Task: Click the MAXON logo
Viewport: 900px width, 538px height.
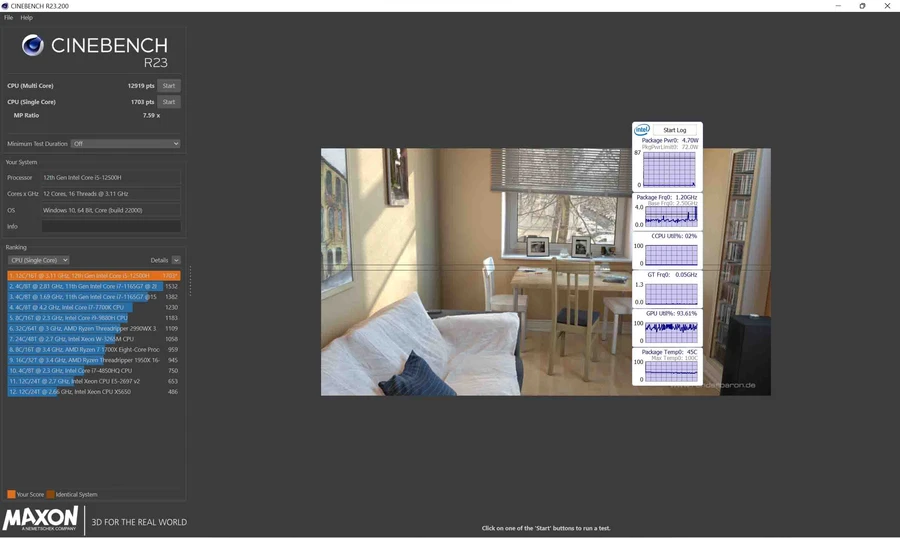Action: (40, 518)
